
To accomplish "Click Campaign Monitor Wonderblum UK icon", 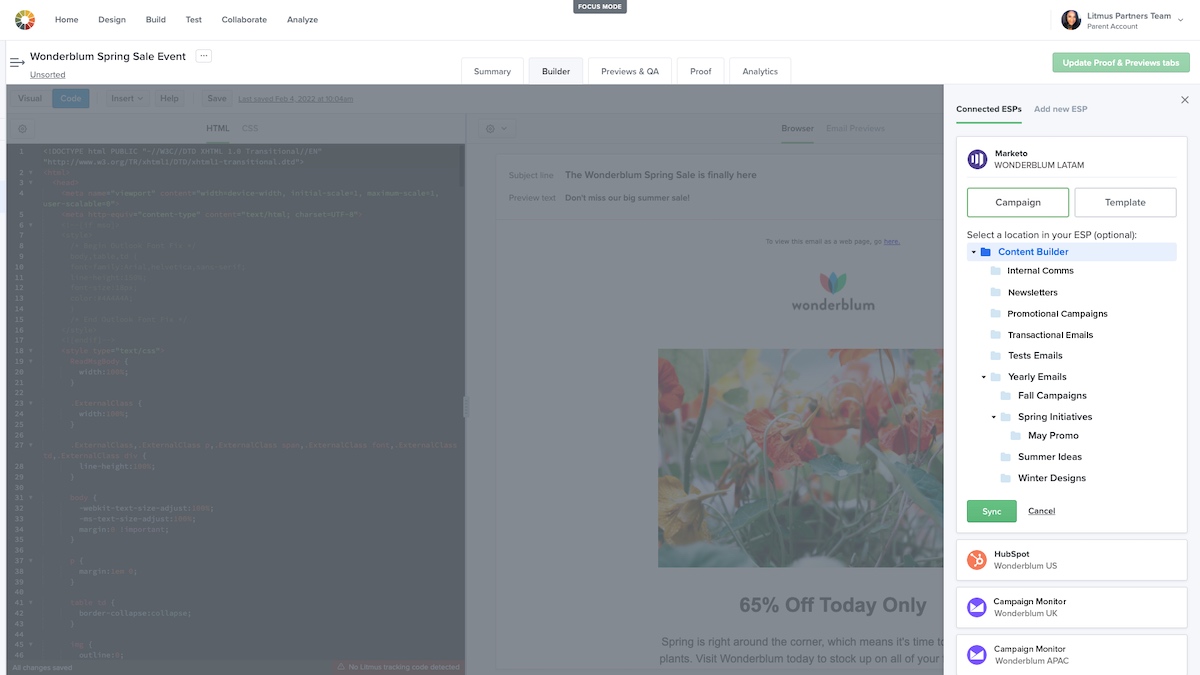I will pyautogui.click(x=977, y=607).
